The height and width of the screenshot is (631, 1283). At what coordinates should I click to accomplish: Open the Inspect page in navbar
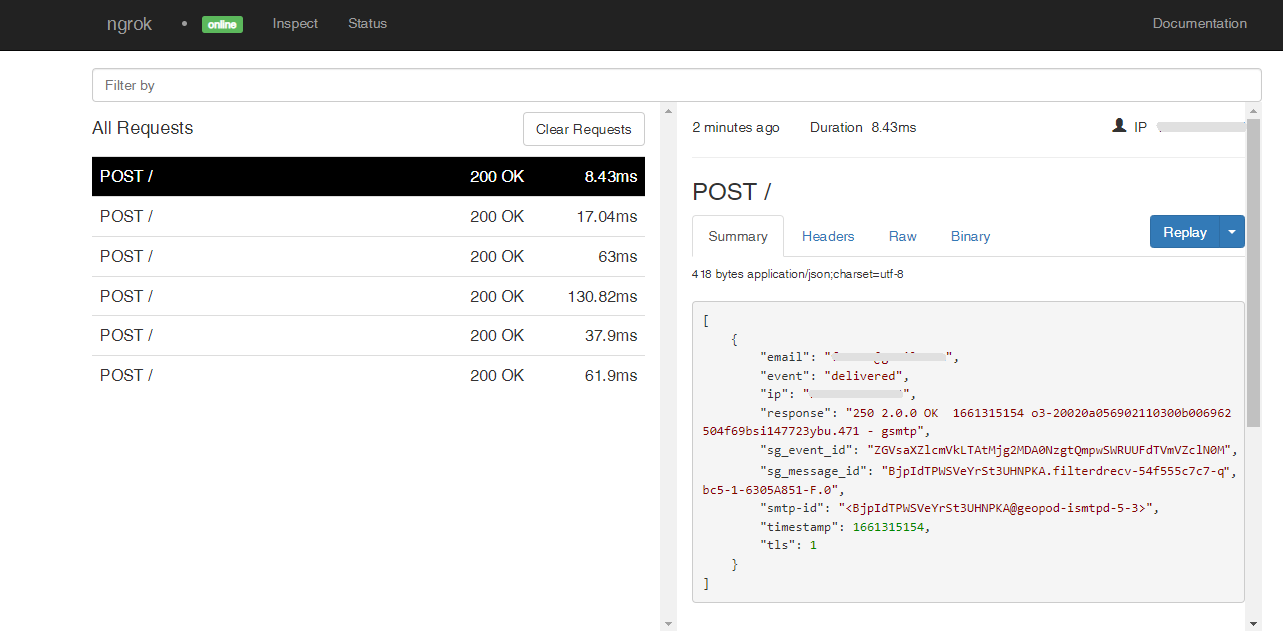(295, 23)
